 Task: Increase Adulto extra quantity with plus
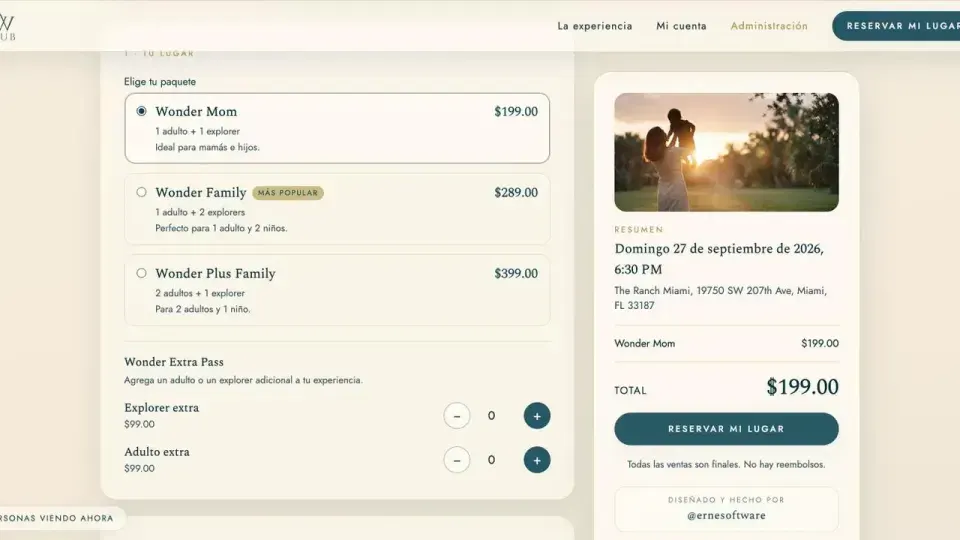click(537, 460)
